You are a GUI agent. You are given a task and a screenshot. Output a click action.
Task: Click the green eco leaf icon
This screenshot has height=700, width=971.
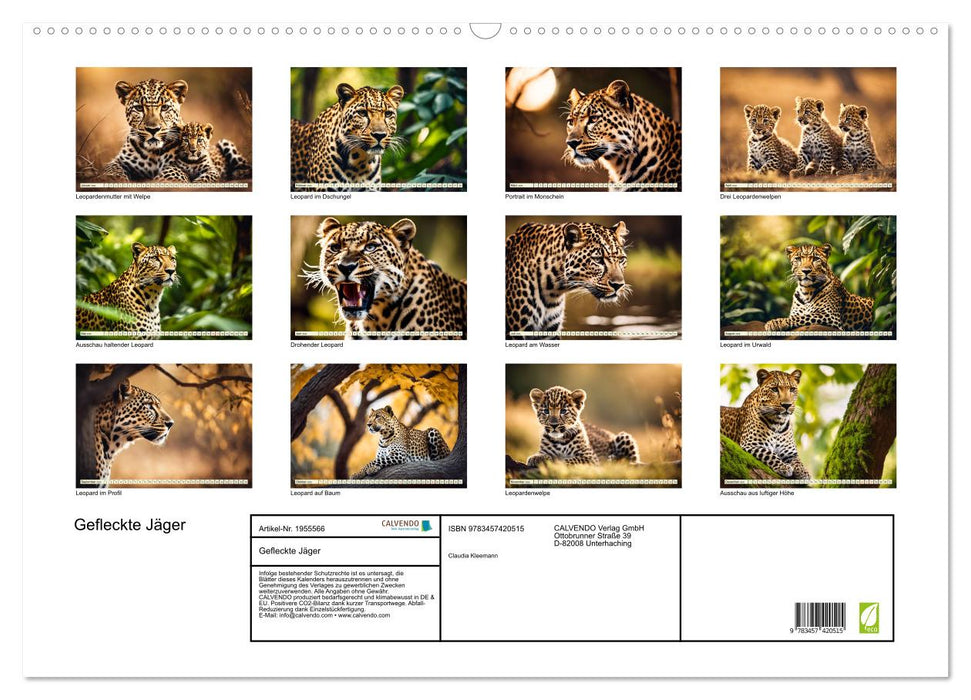(x=869, y=616)
